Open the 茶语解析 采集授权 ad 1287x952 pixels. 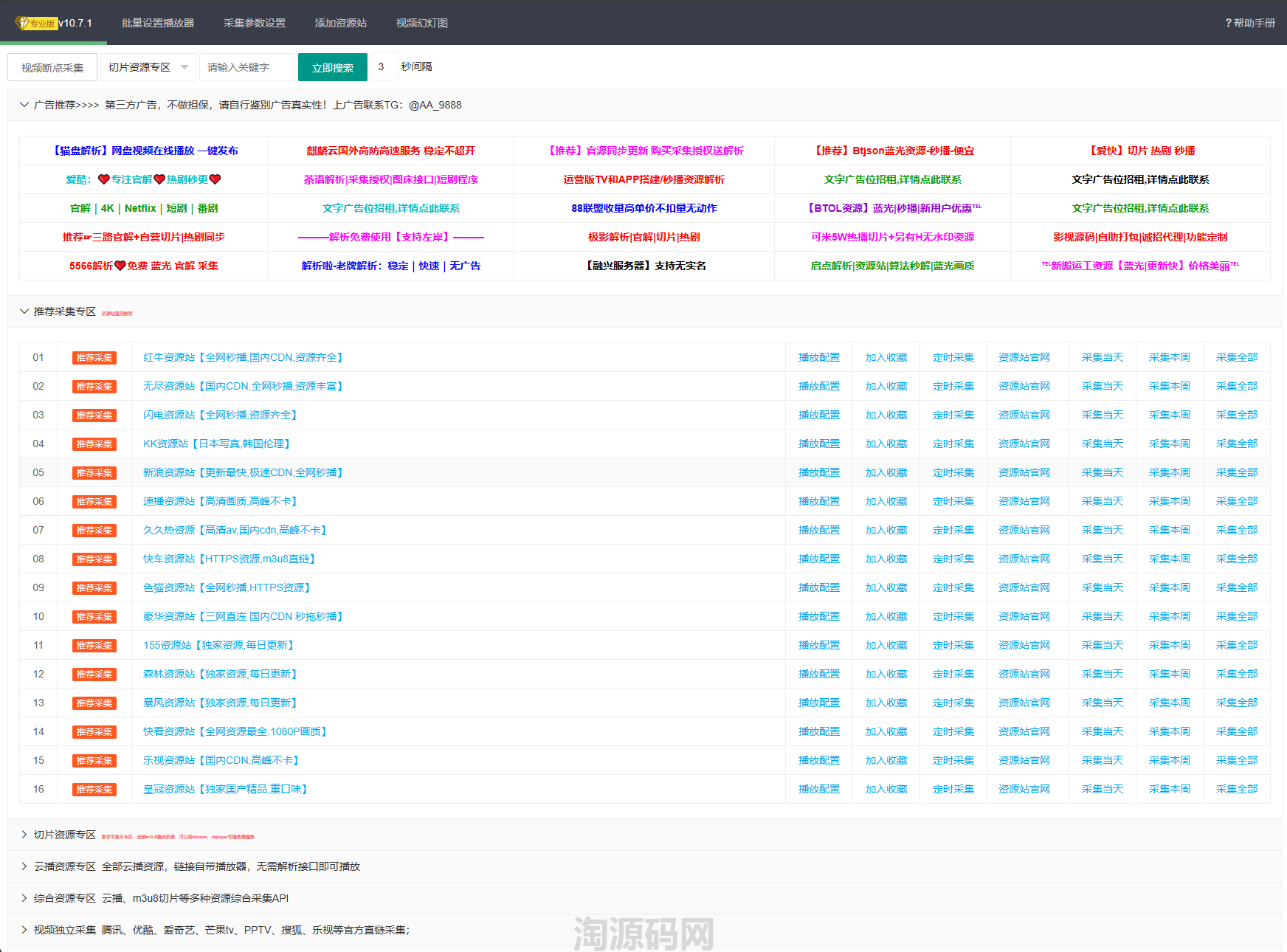(391, 179)
